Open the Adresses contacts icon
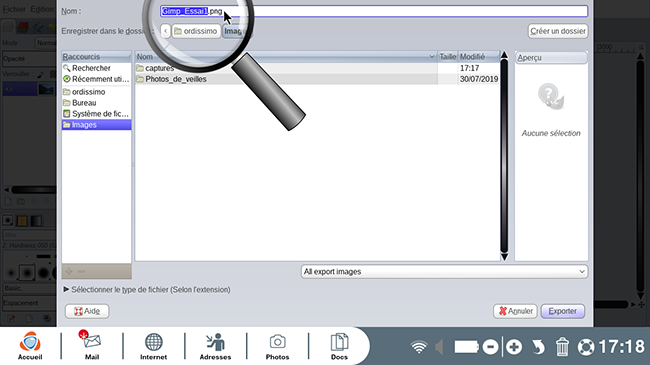 [x=215, y=346]
